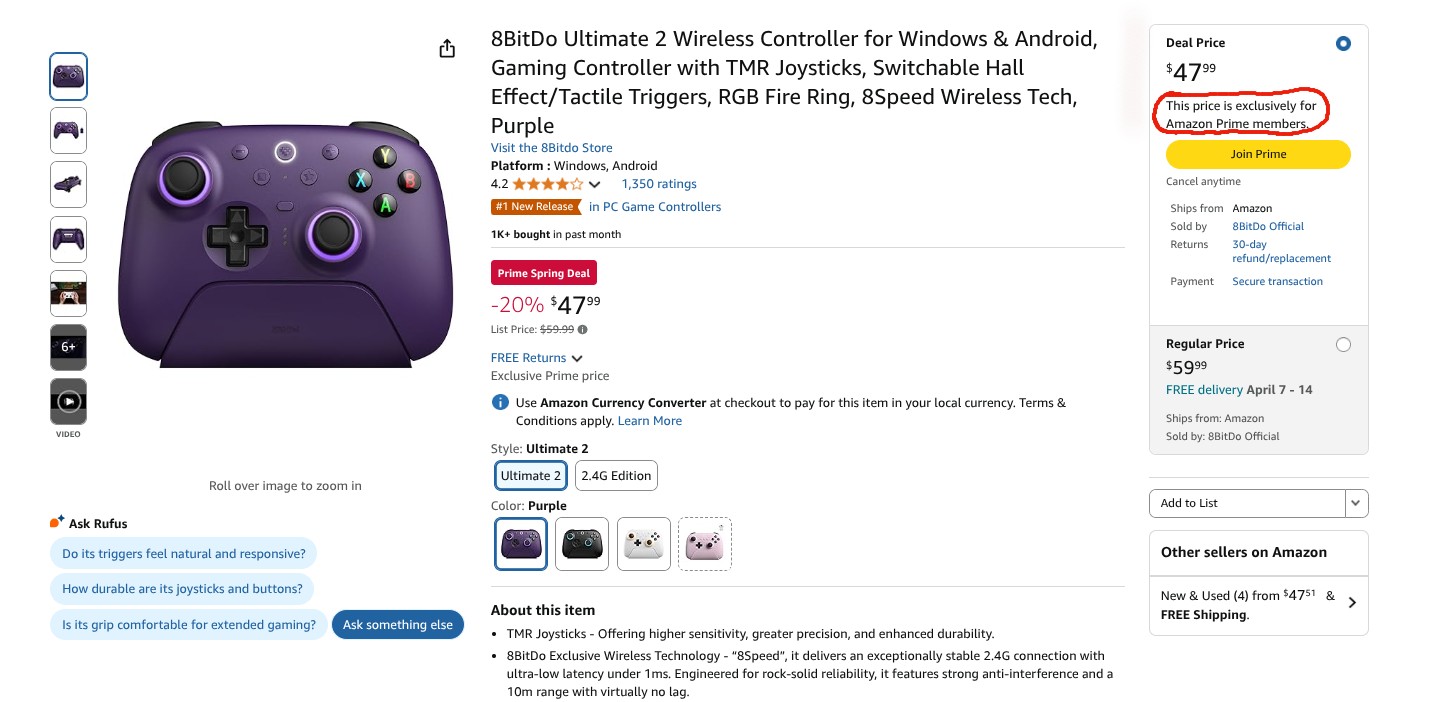Click the #1 New Release badge
1445x702 pixels.
(x=536, y=207)
